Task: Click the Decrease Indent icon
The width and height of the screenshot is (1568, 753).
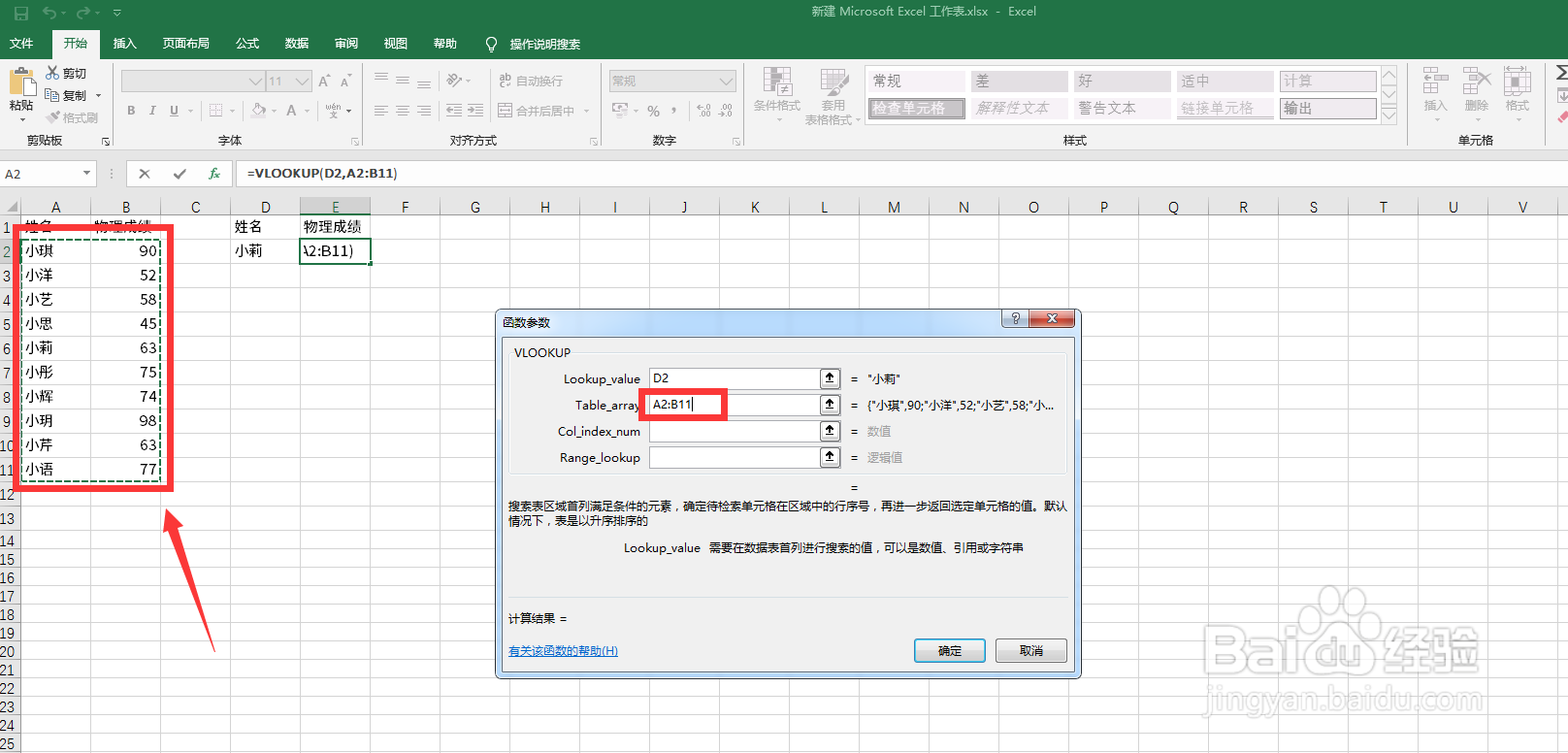Action: click(x=454, y=111)
